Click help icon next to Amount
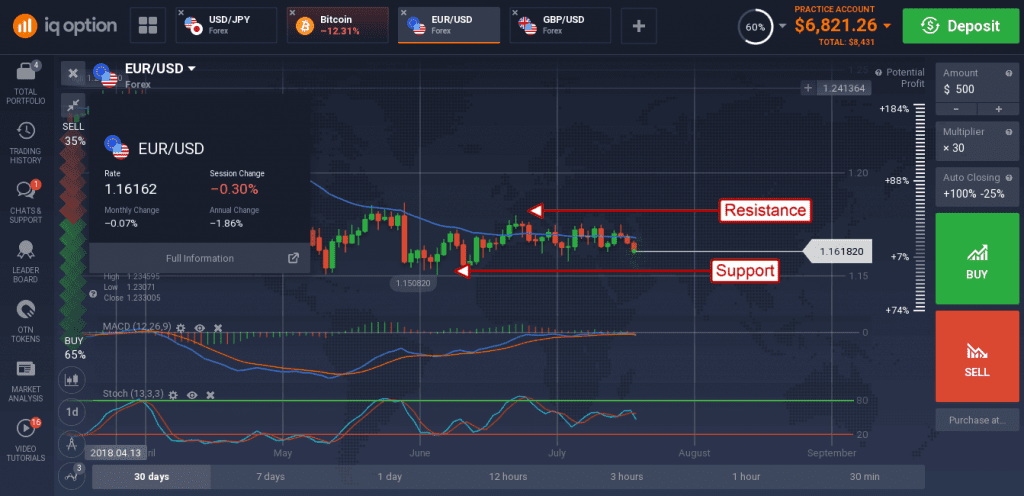The image size is (1024, 496). [x=1009, y=73]
